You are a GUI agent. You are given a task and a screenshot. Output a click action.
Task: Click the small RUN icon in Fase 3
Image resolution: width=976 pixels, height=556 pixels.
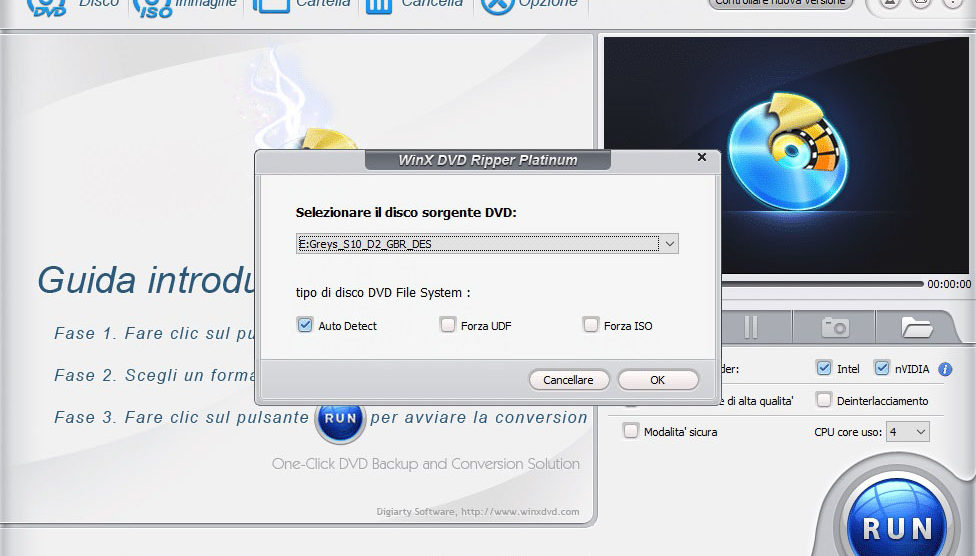pyautogui.click(x=340, y=418)
